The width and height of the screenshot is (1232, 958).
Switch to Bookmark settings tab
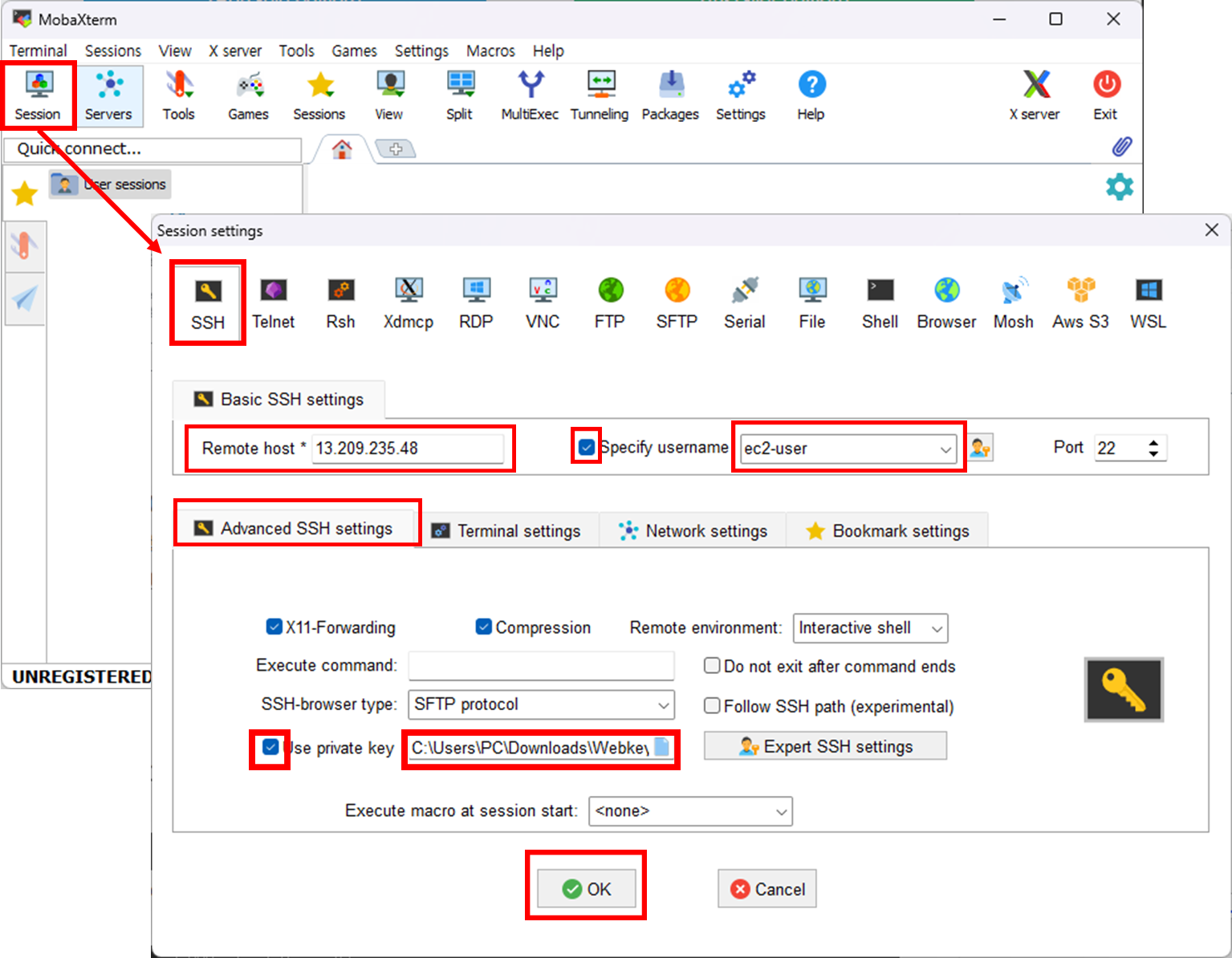pyautogui.click(x=888, y=531)
